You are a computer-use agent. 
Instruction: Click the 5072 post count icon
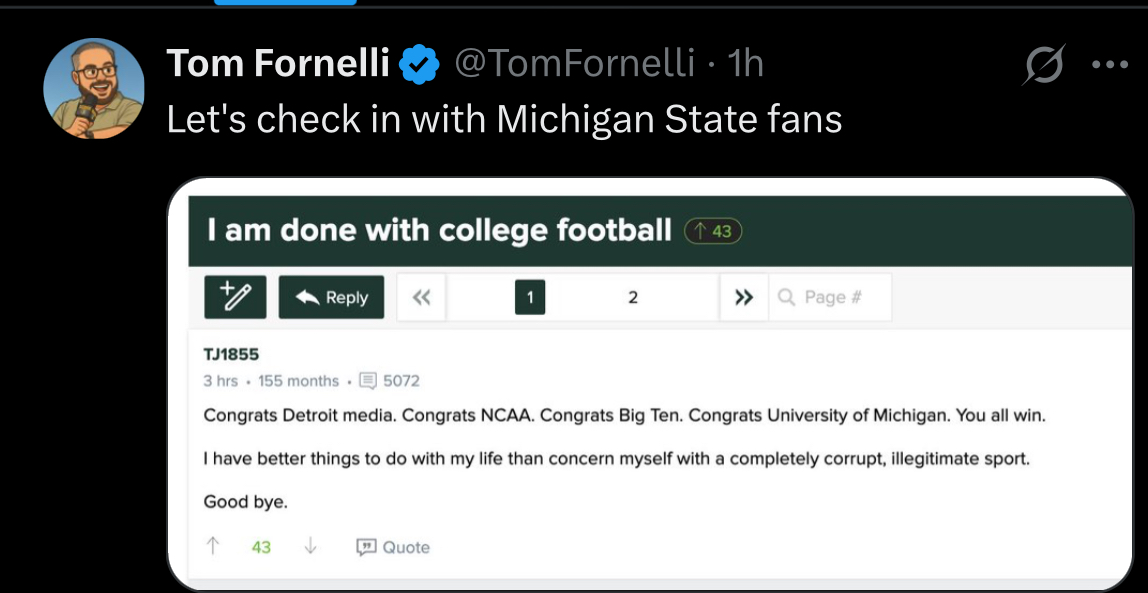pyautogui.click(x=368, y=381)
